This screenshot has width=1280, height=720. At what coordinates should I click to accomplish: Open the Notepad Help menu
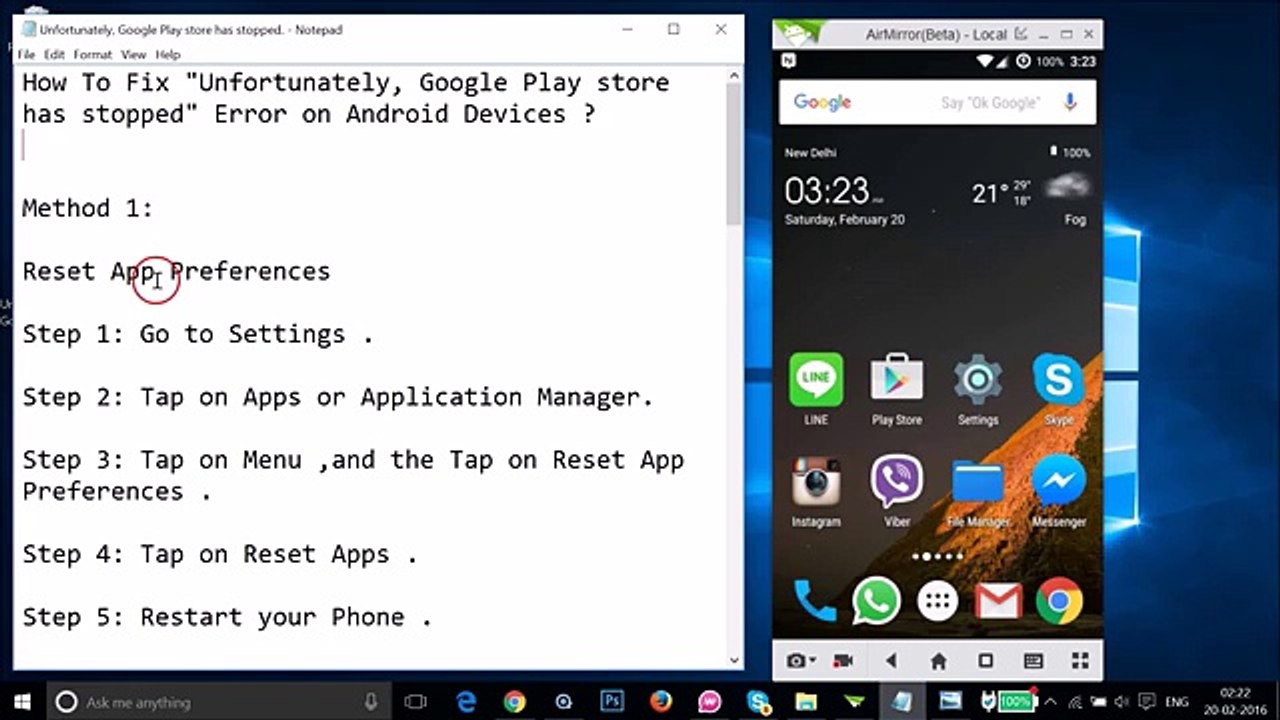click(168, 54)
